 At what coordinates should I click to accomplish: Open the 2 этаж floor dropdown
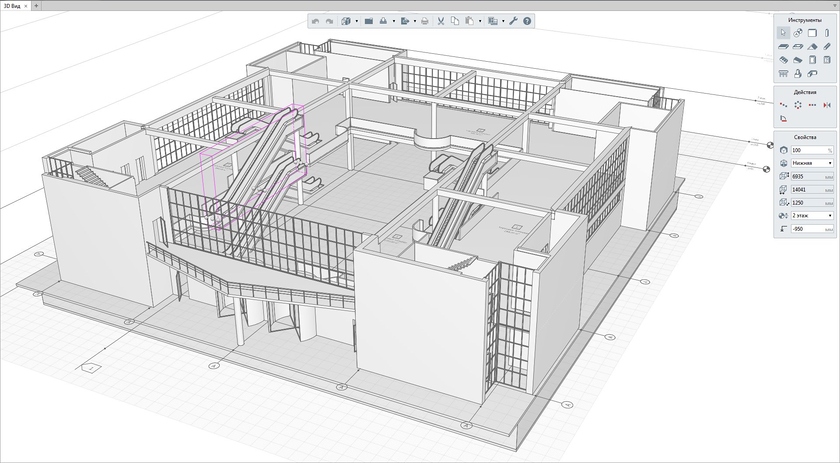tap(813, 215)
